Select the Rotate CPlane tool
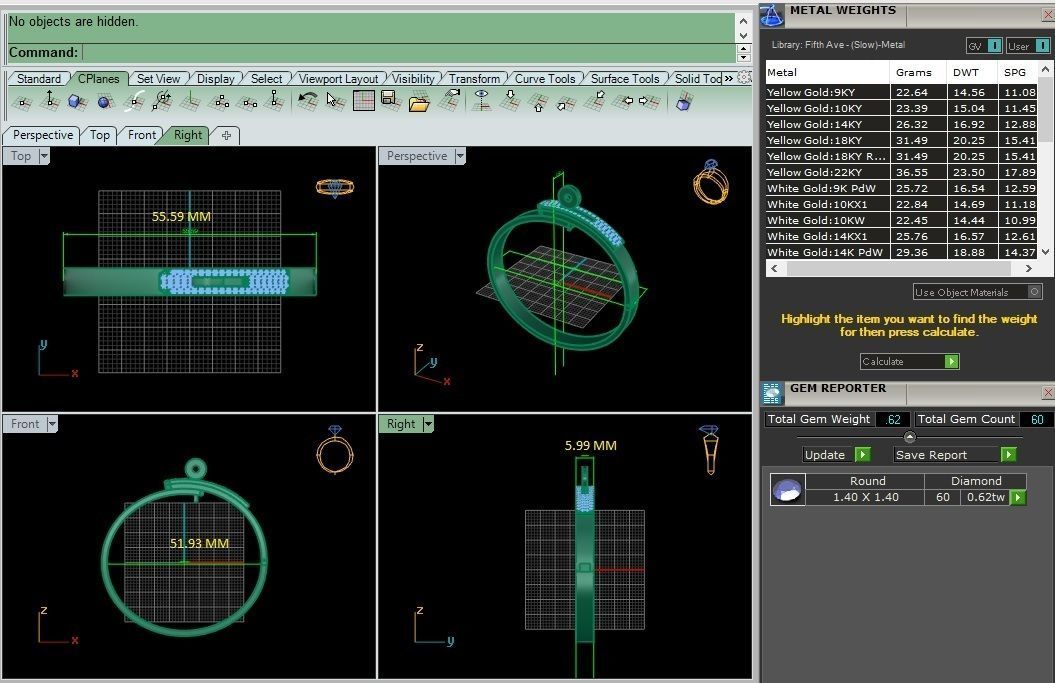Viewport: 1055px width, 683px height. 162,101
